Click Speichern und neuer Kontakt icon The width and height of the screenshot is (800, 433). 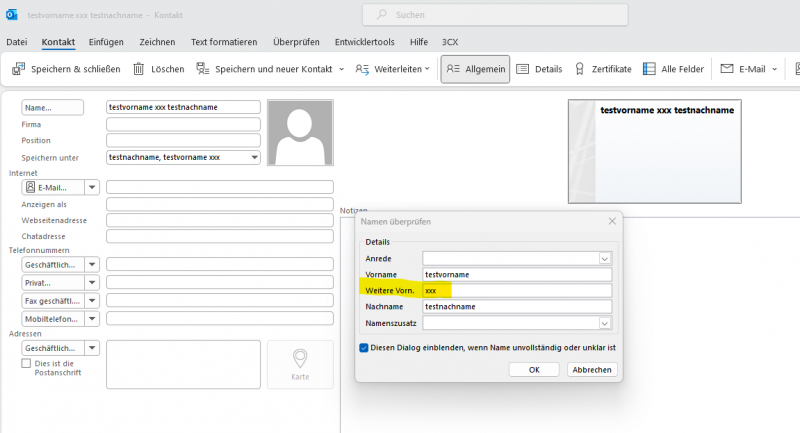(x=204, y=69)
